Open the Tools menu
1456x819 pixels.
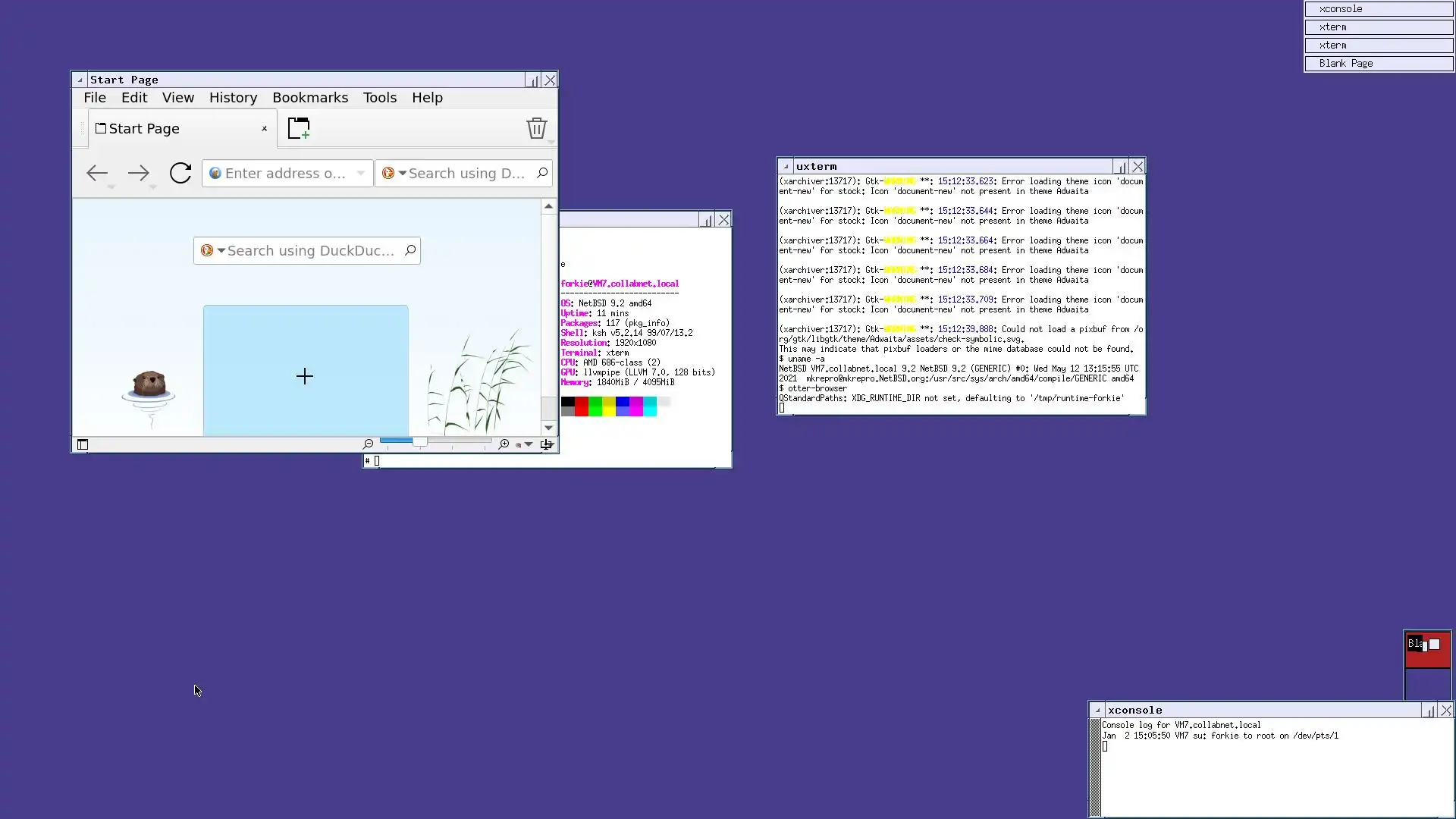(379, 98)
